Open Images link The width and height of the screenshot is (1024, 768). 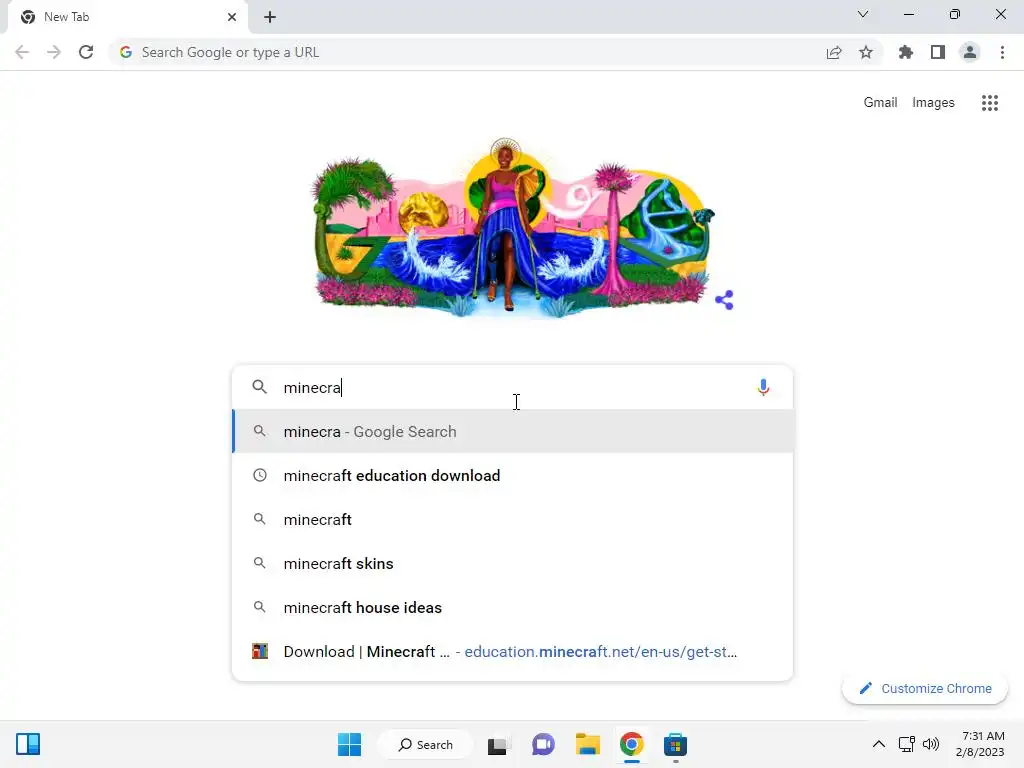[x=933, y=103]
